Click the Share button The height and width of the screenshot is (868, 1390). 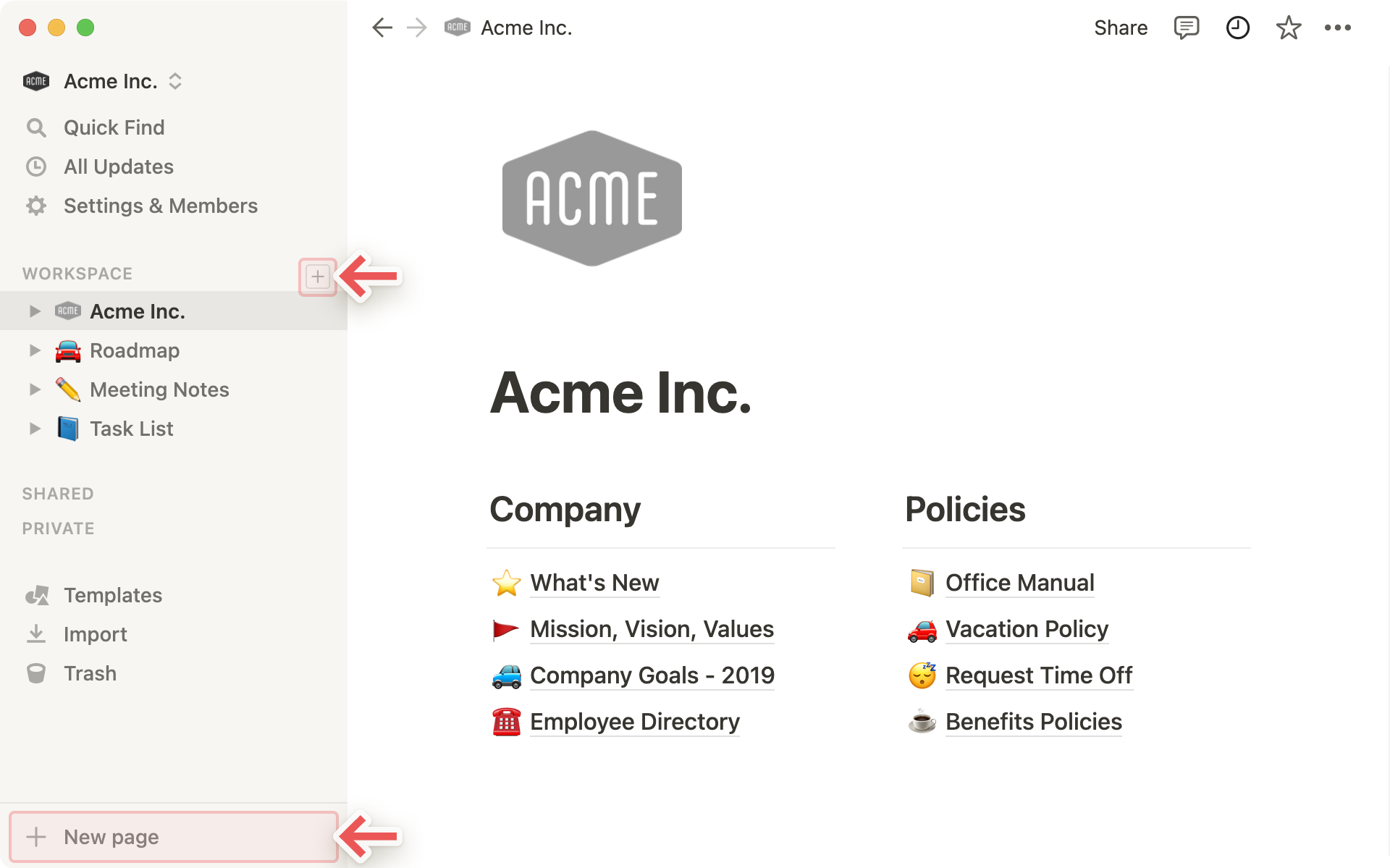pyautogui.click(x=1121, y=27)
